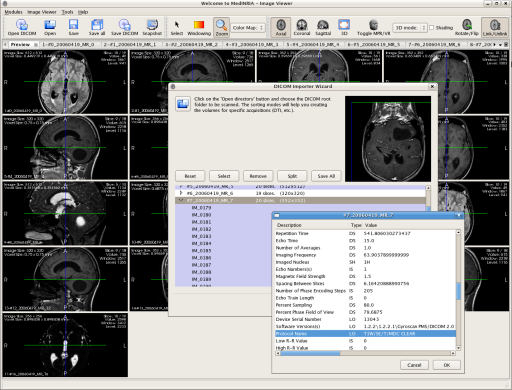Open the Color Map dropdown
The image size is (512, 390).
pyautogui.click(x=248, y=28)
